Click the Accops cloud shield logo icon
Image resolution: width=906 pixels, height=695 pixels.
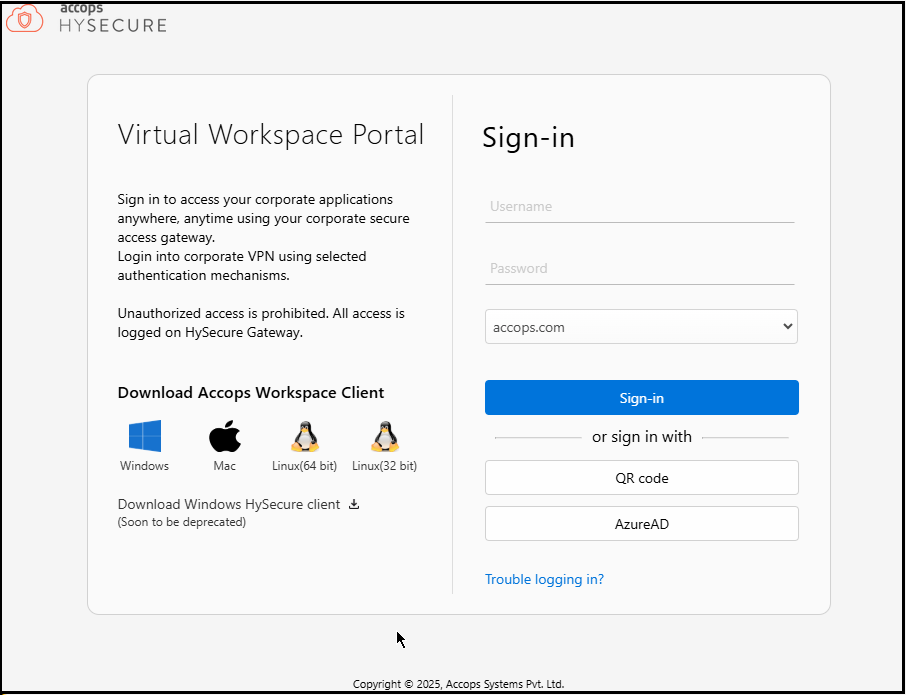tap(25, 17)
